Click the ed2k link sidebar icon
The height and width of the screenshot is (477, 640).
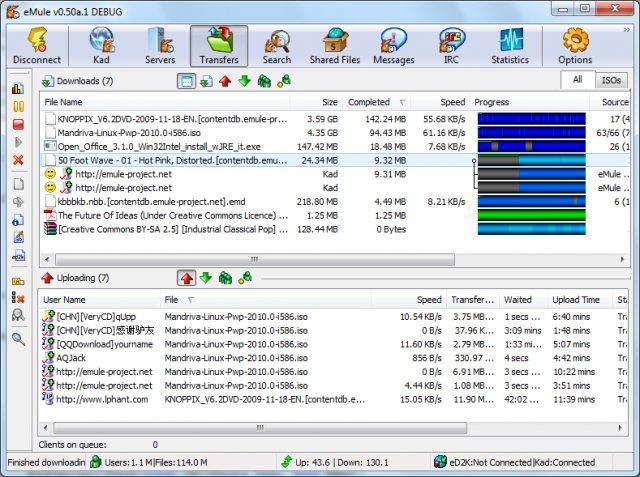(19, 256)
